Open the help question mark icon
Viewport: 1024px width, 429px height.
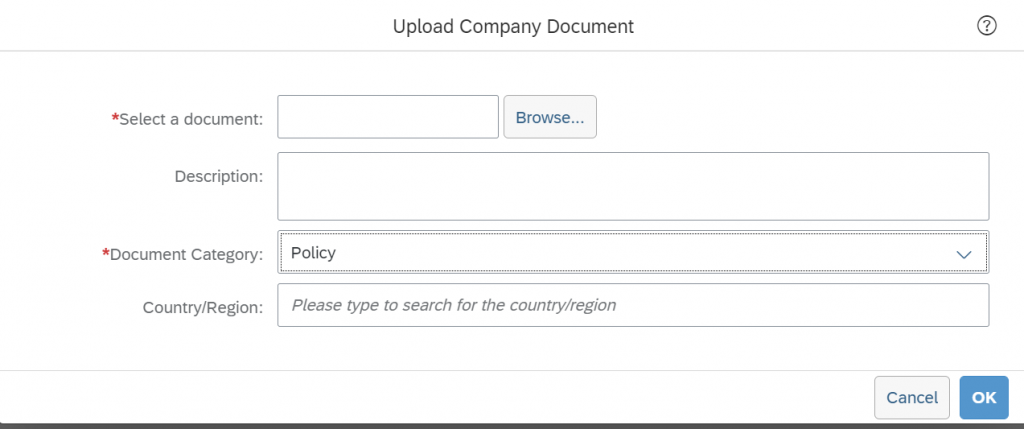[986, 26]
